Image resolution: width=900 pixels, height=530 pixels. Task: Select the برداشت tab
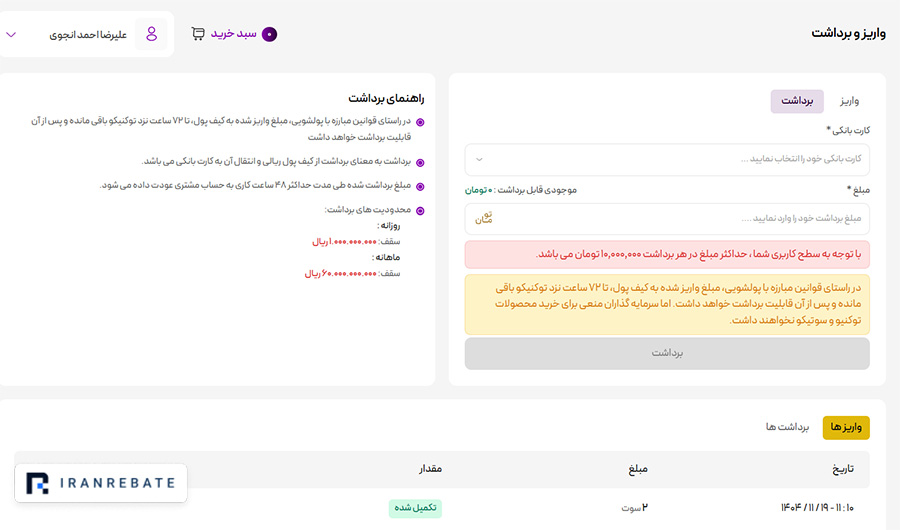coord(797,101)
